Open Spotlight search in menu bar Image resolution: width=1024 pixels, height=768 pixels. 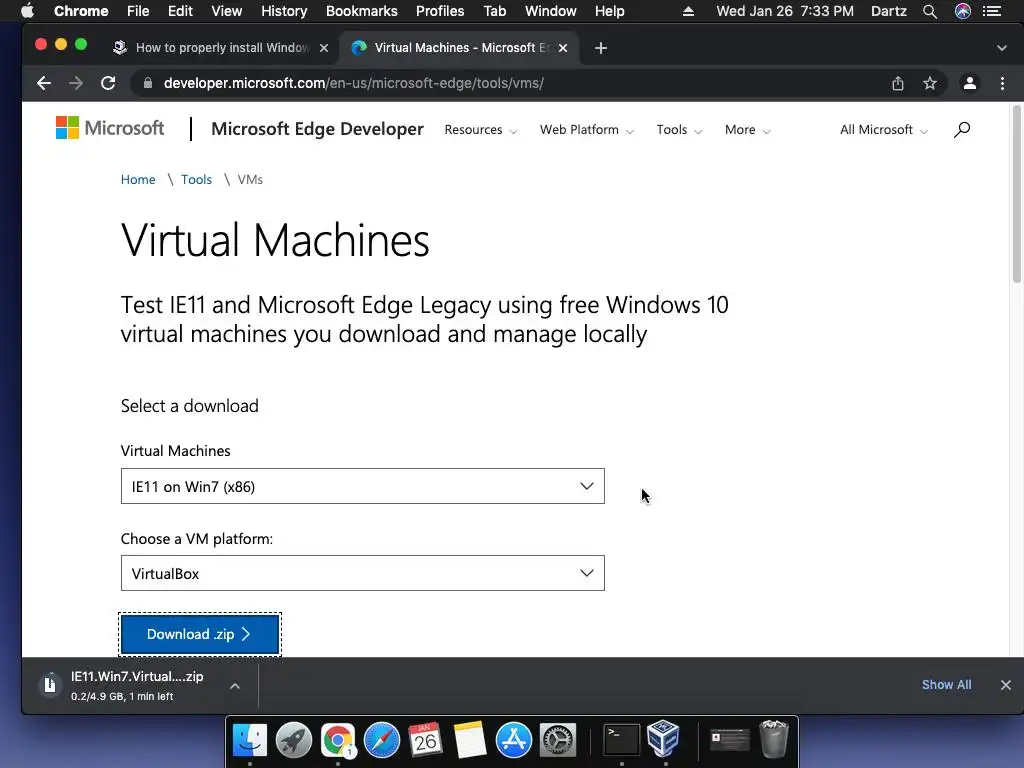tap(930, 11)
